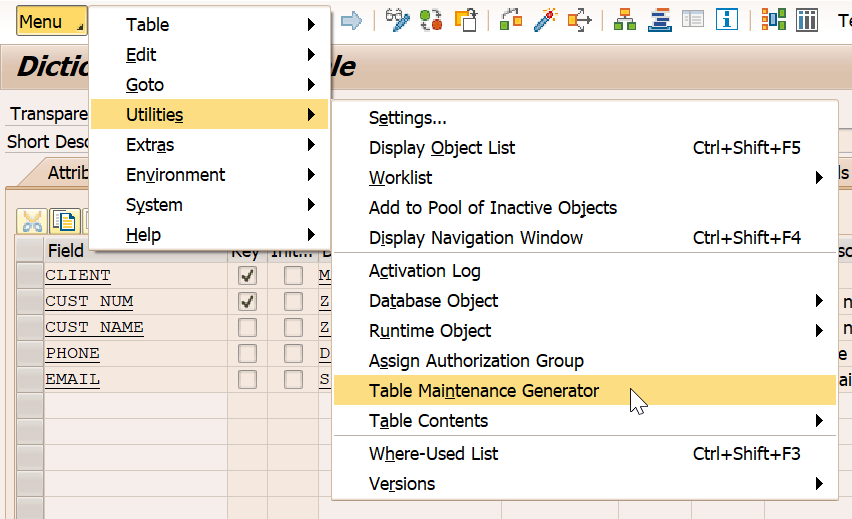Choose Table Maintenance Generator from the Utilities menu
The image size is (852, 519).
tap(585, 391)
